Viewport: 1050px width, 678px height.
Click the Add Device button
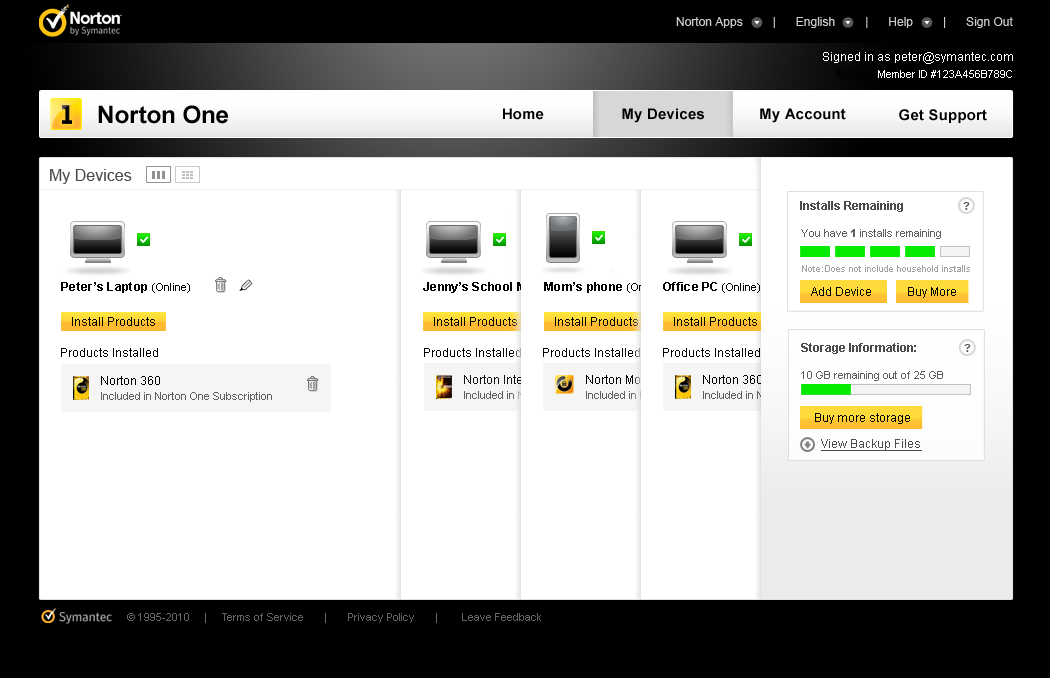[x=843, y=291]
